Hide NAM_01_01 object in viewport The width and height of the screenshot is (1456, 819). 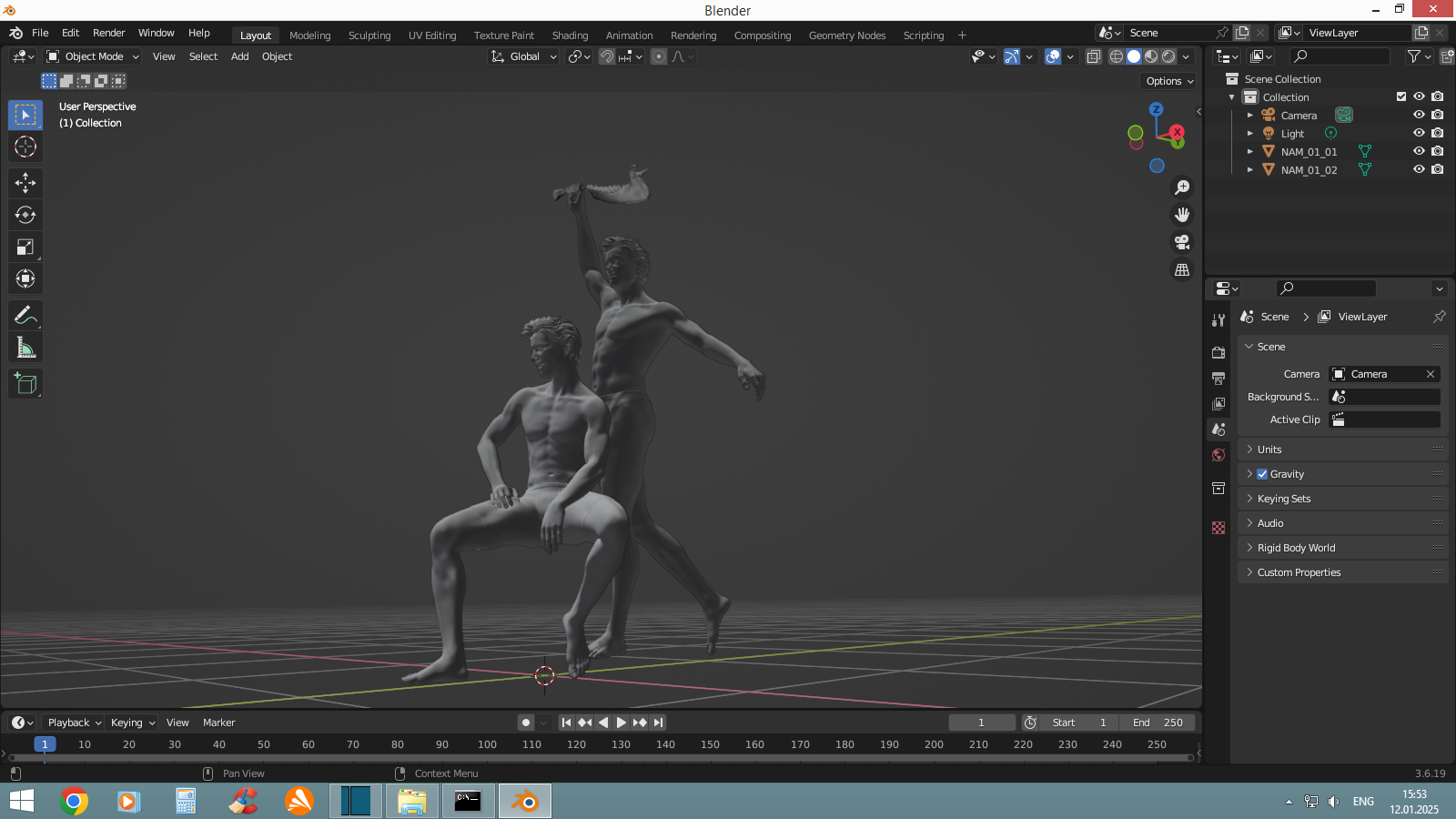pyautogui.click(x=1419, y=152)
